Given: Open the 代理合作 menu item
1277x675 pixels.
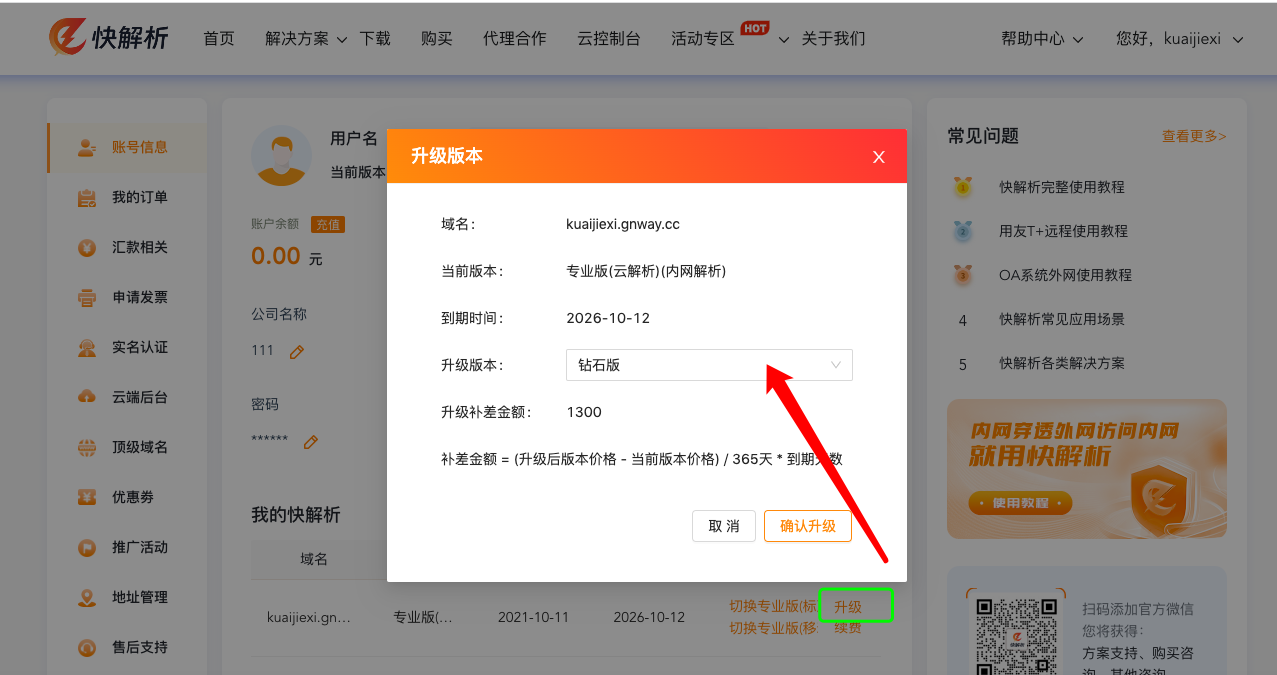Looking at the screenshot, I should pyautogui.click(x=514, y=39).
